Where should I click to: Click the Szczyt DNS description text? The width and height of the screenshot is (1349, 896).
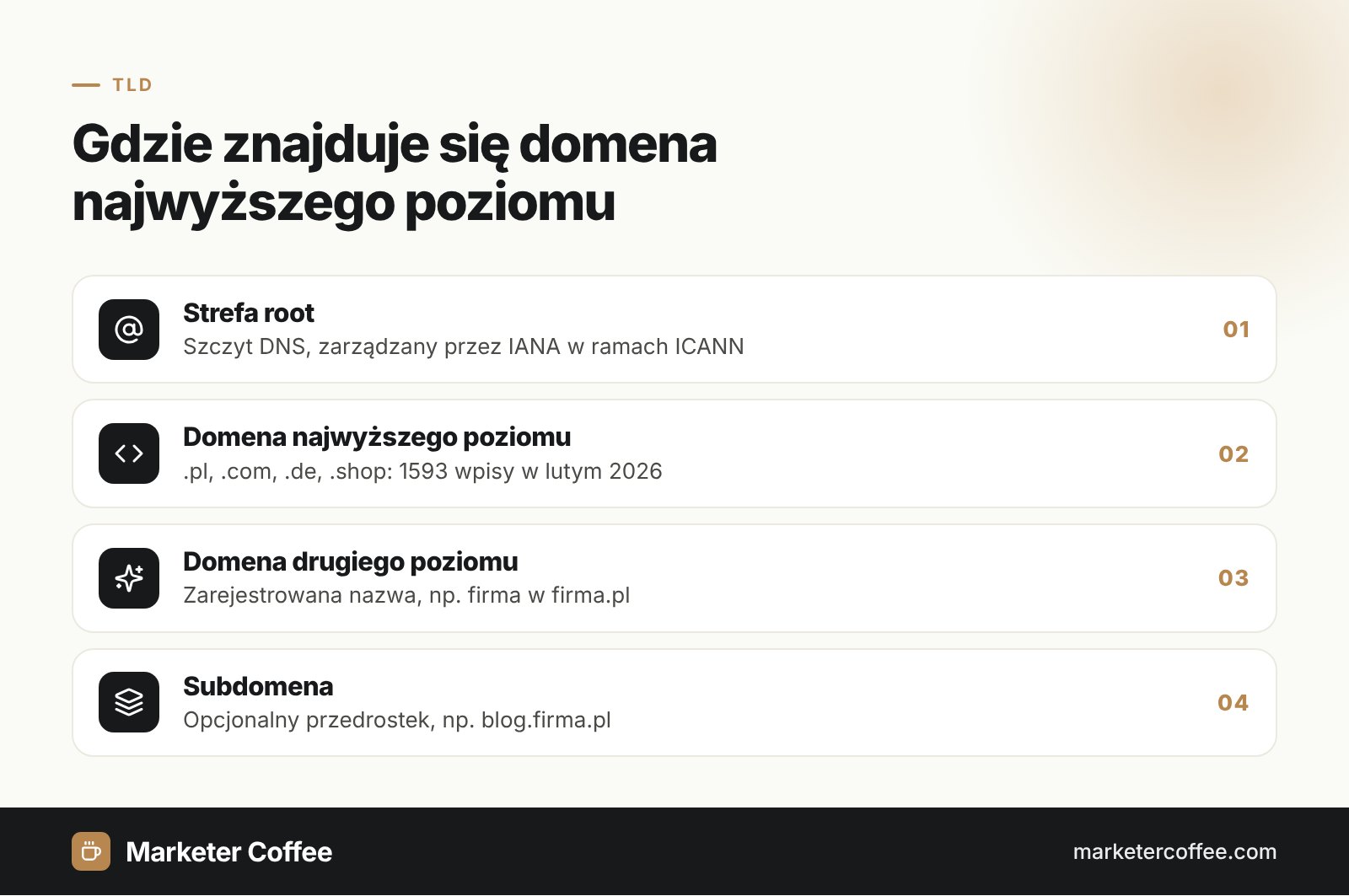pos(464,346)
